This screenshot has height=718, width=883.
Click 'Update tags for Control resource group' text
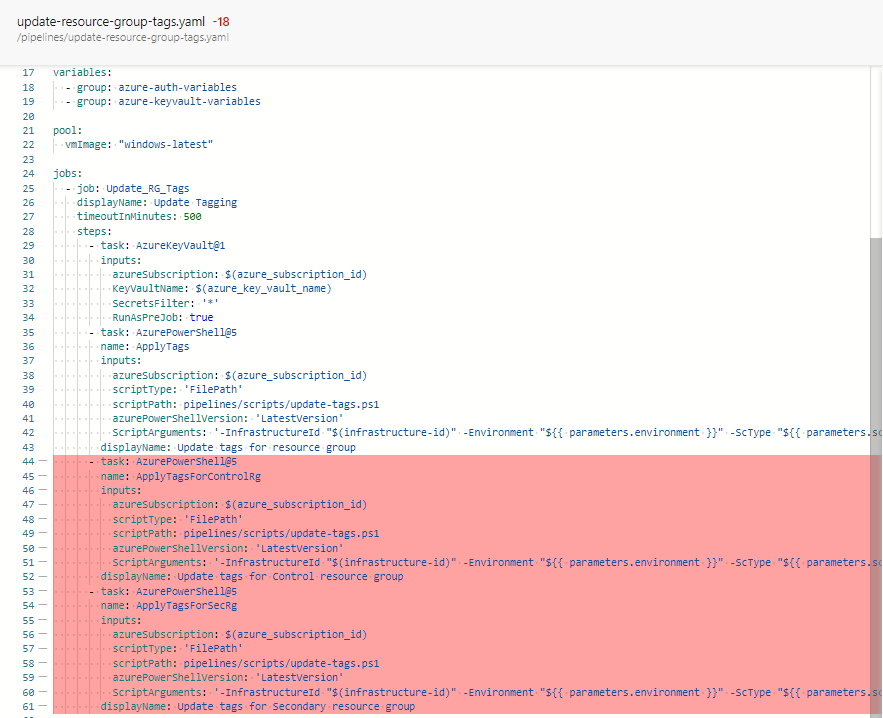[290, 577]
